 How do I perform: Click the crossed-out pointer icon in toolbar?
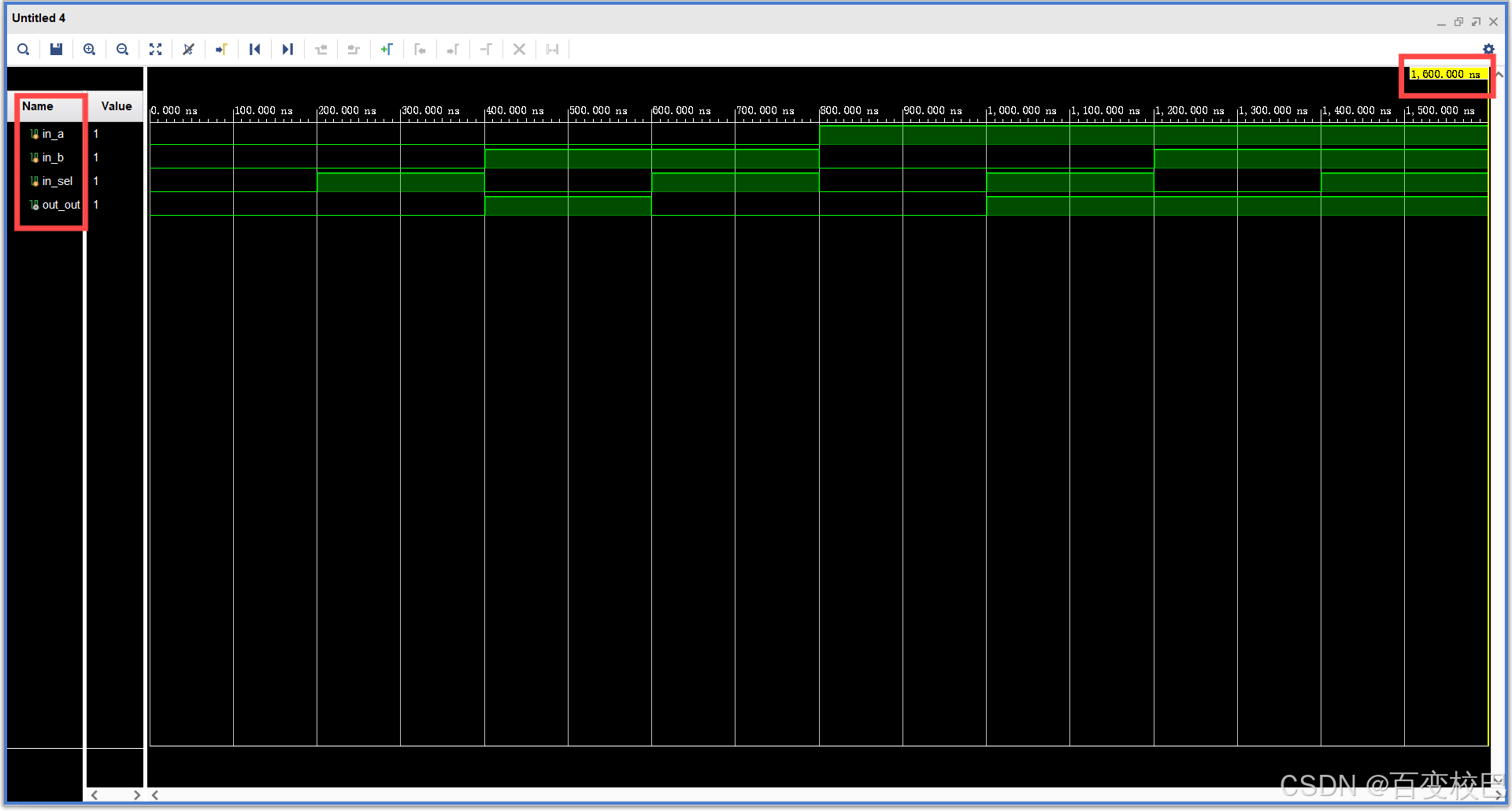coord(189,50)
